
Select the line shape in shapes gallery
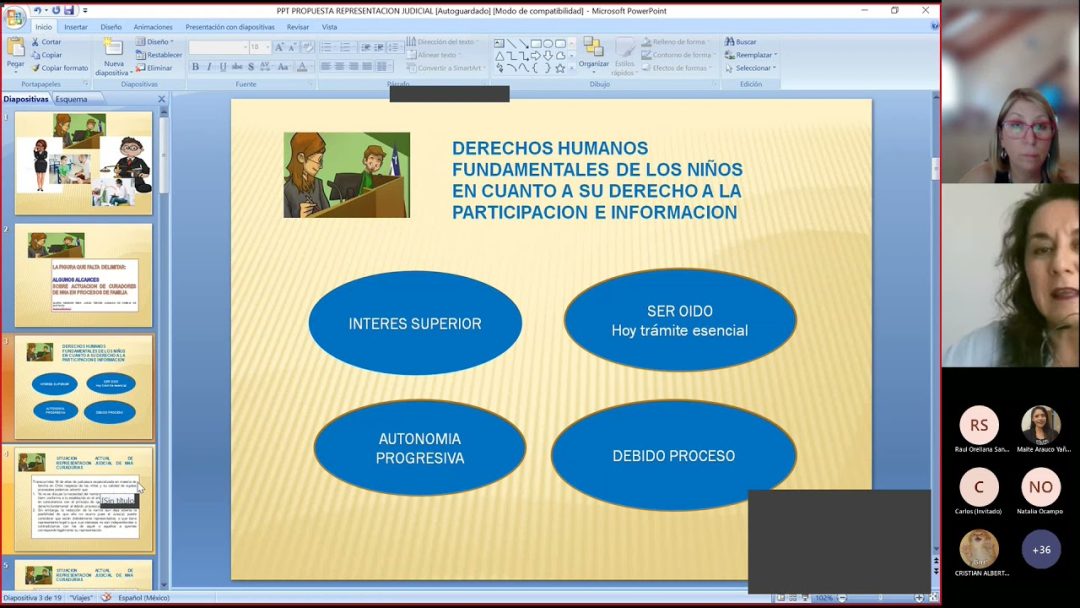click(x=511, y=43)
